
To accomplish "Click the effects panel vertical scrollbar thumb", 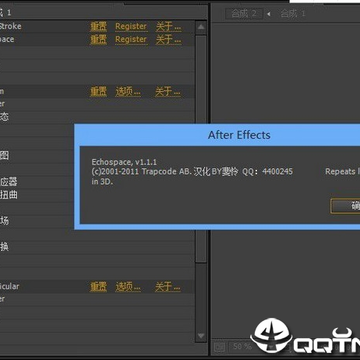I will click(201, 148).
